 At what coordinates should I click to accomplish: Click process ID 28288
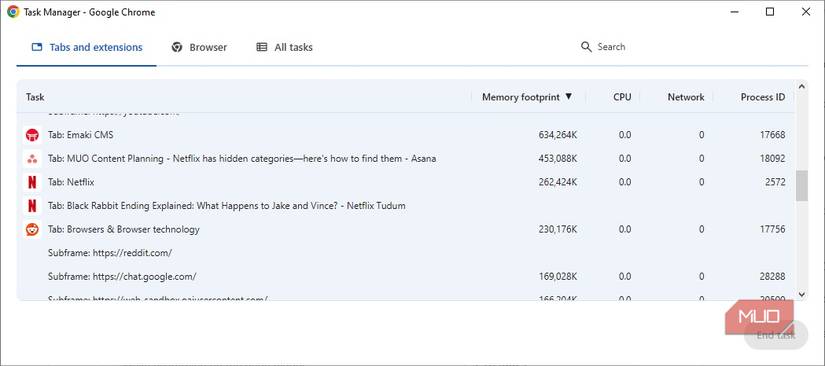click(772, 277)
